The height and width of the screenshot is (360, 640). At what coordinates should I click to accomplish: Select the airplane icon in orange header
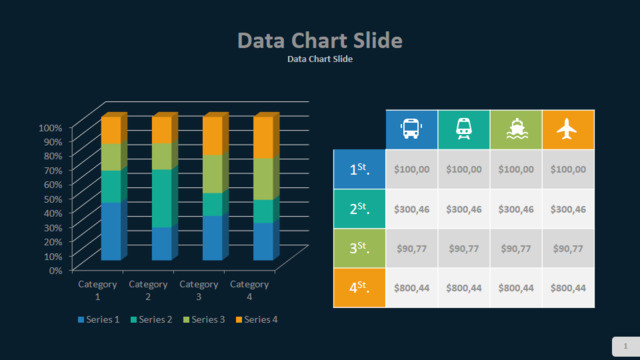(567, 129)
